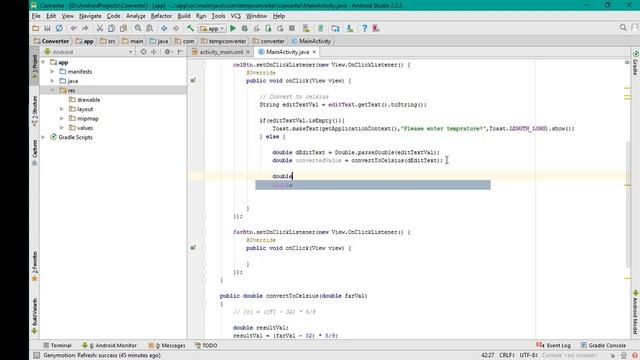Viewport: 640px width, 360px height.
Task: Open the Edit menu
Action: pyautogui.click(x=51, y=16)
